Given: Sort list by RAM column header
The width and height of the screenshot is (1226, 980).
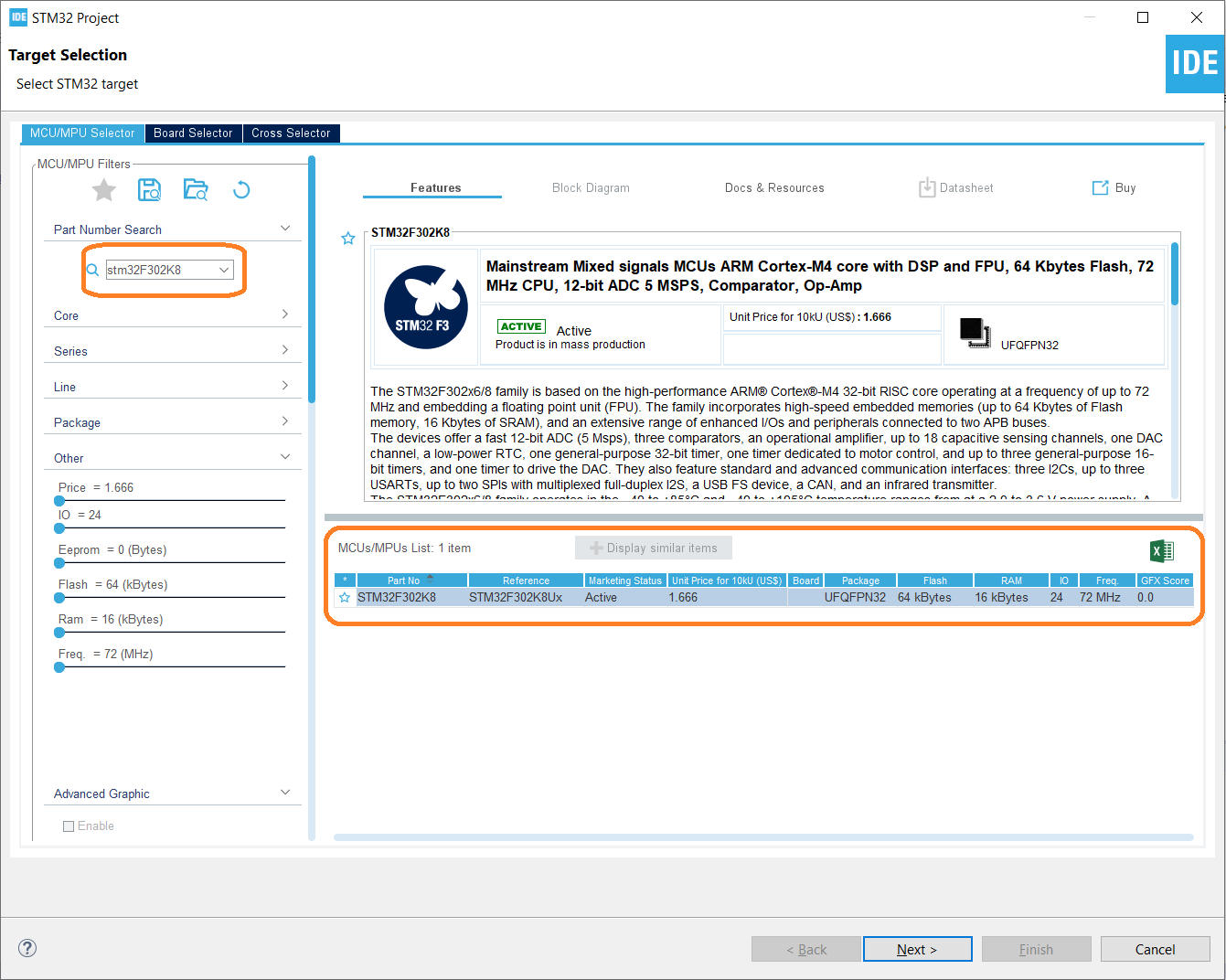Looking at the screenshot, I should tap(1011, 581).
